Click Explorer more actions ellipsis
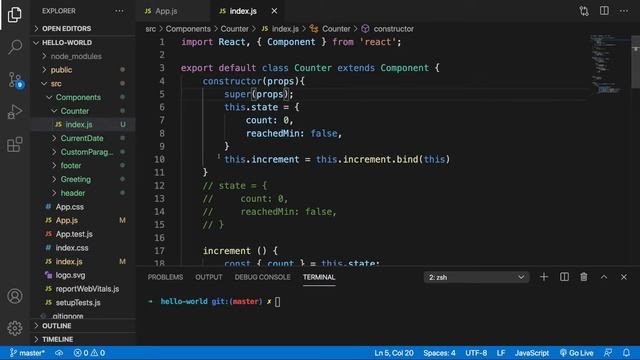The image size is (640, 360). (119, 11)
